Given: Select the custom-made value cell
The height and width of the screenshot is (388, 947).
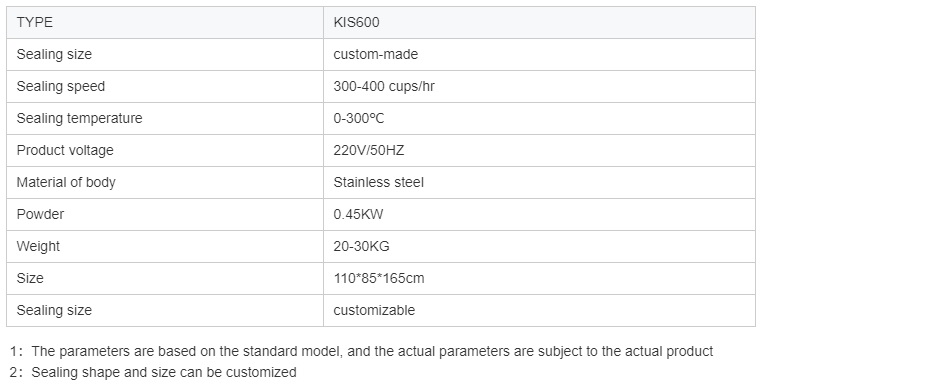Looking at the screenshot, I should 539,54.
